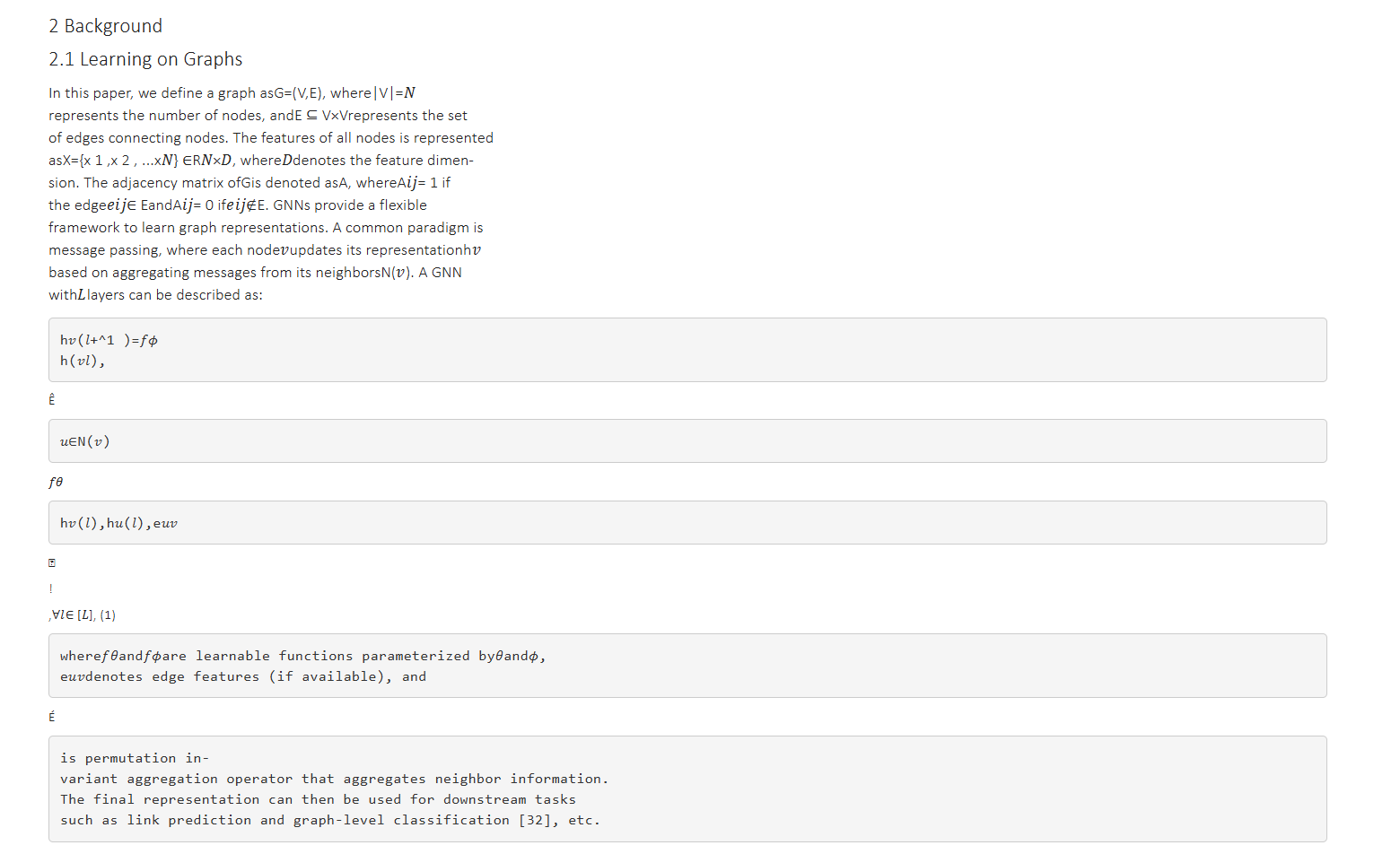
Task: Select the subsection heading 2.1 Learning on Graphs
Action: click(x=145, y=58)
